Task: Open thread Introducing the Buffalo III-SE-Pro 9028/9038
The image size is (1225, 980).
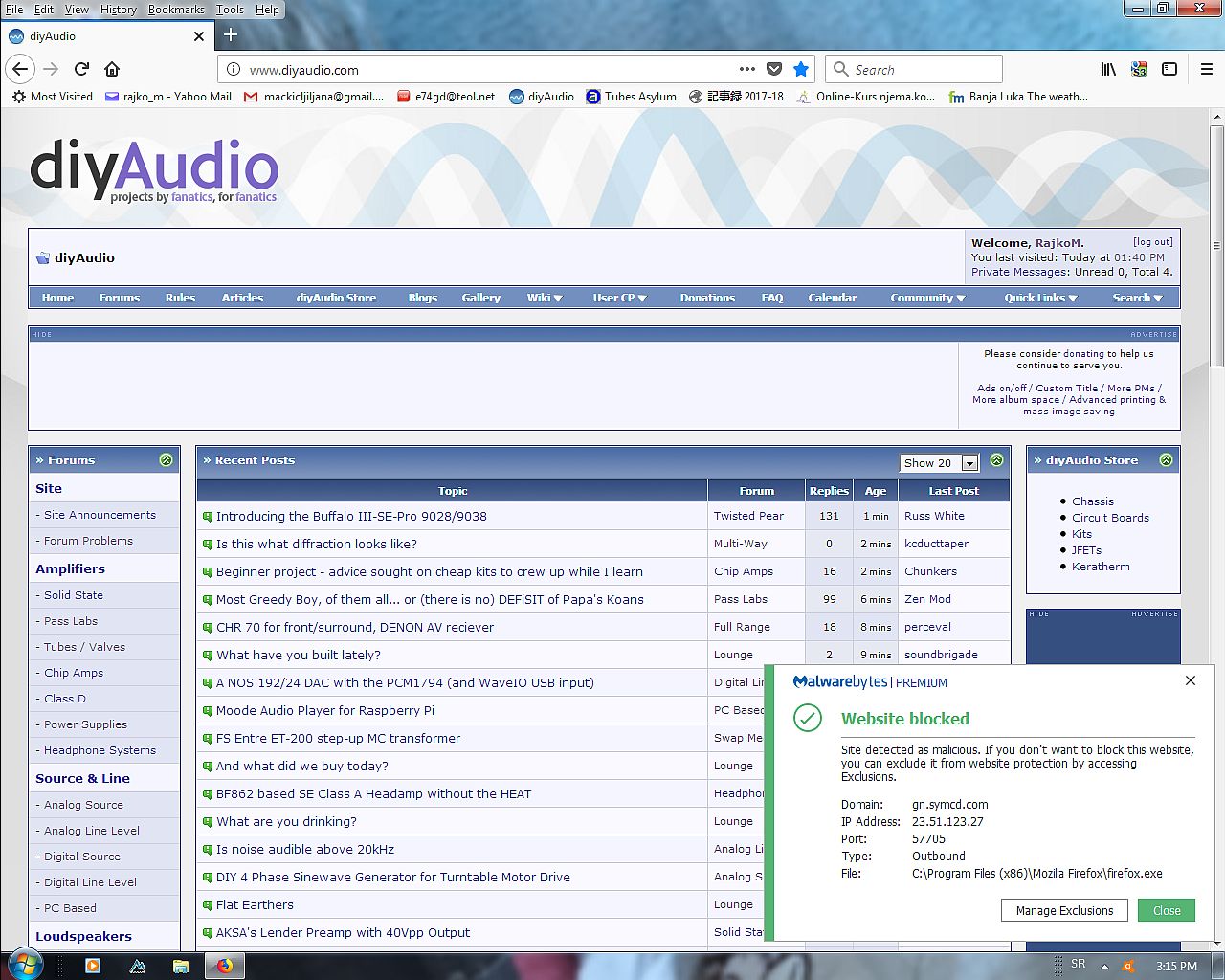Action: coord(351,516)
